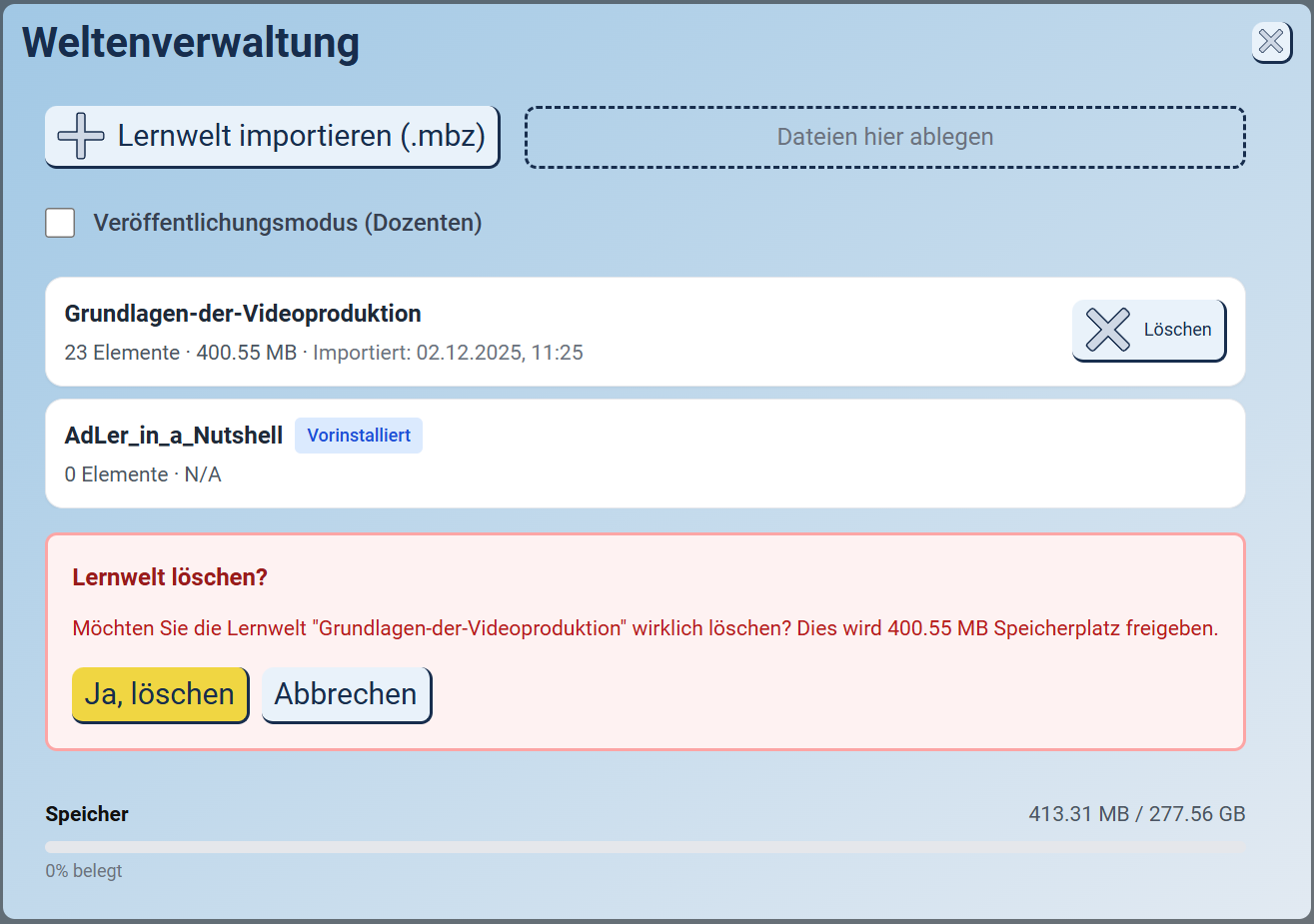The image size is (1314, 924).
Task: Click the 0% belegt label
Action: click(x=82, y=870)
